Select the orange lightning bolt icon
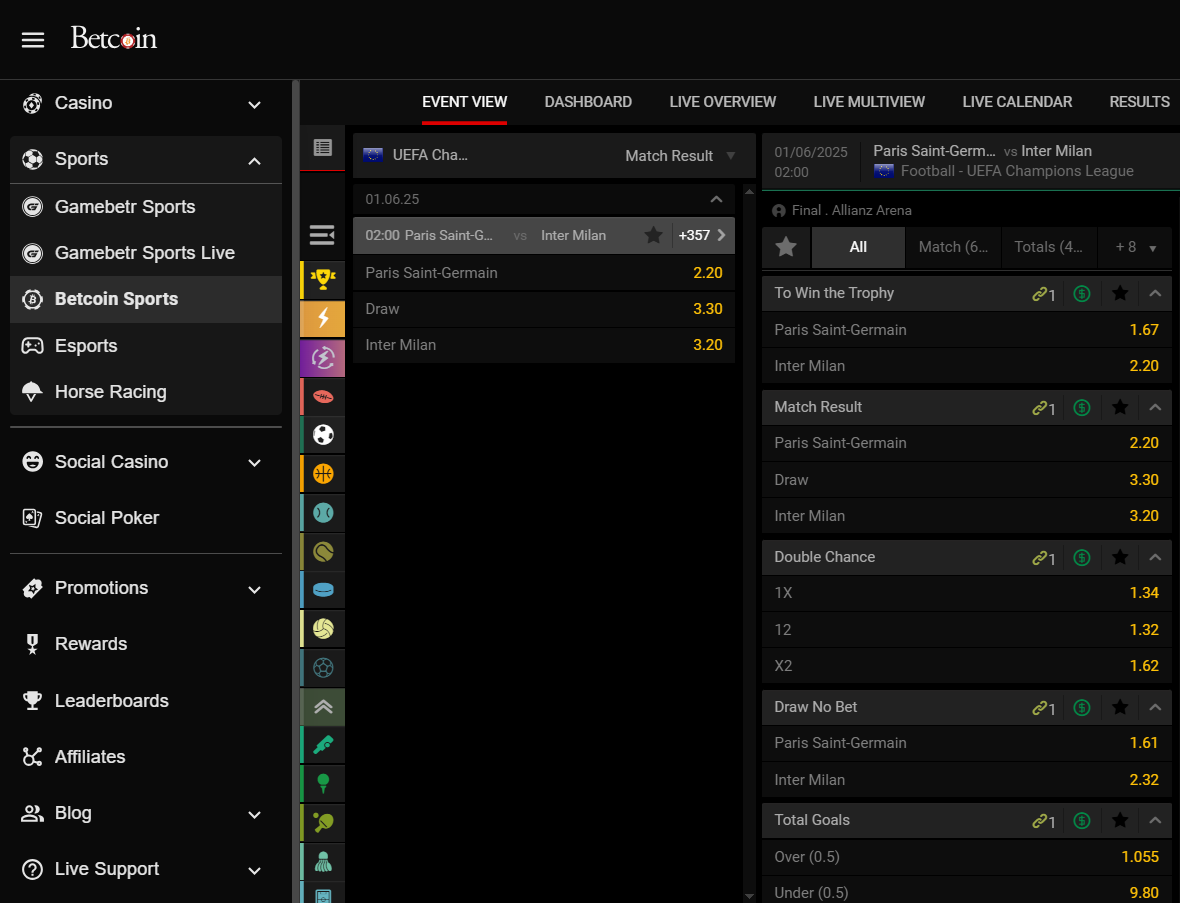 click(x=323, y=318)
